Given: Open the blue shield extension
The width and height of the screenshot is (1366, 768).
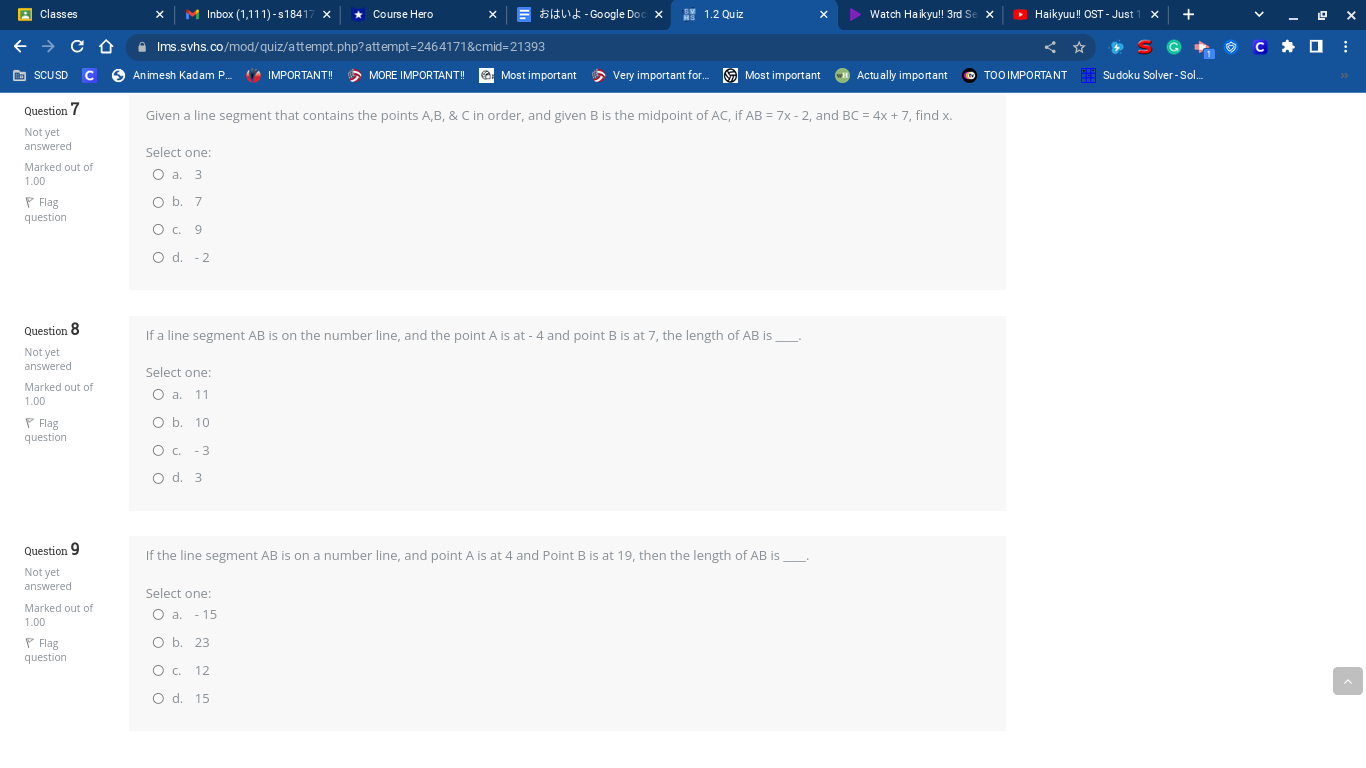Looking at the screenshot, I should pos(1231,47).
